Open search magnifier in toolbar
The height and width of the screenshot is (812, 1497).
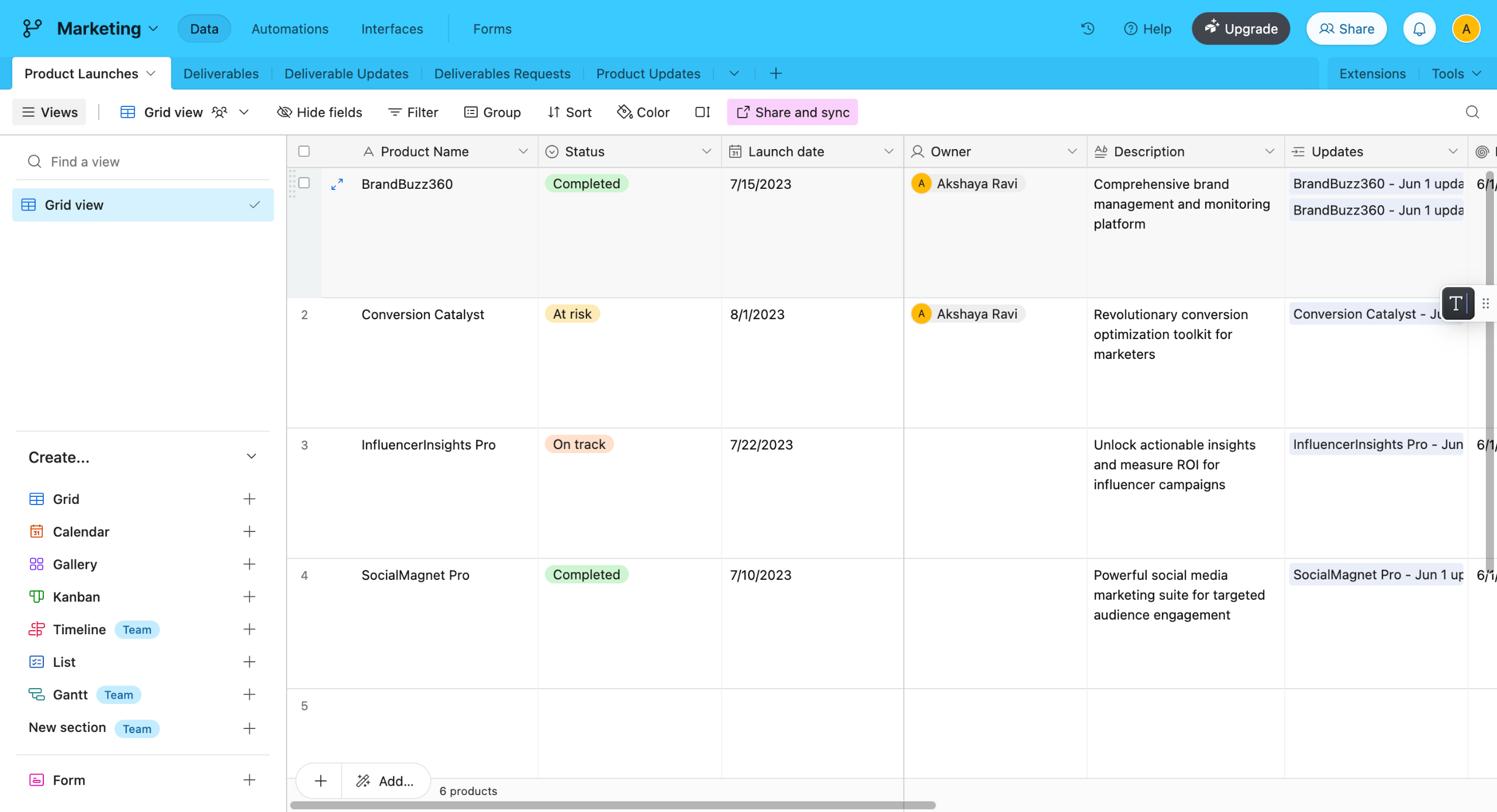pos(1472,112)
